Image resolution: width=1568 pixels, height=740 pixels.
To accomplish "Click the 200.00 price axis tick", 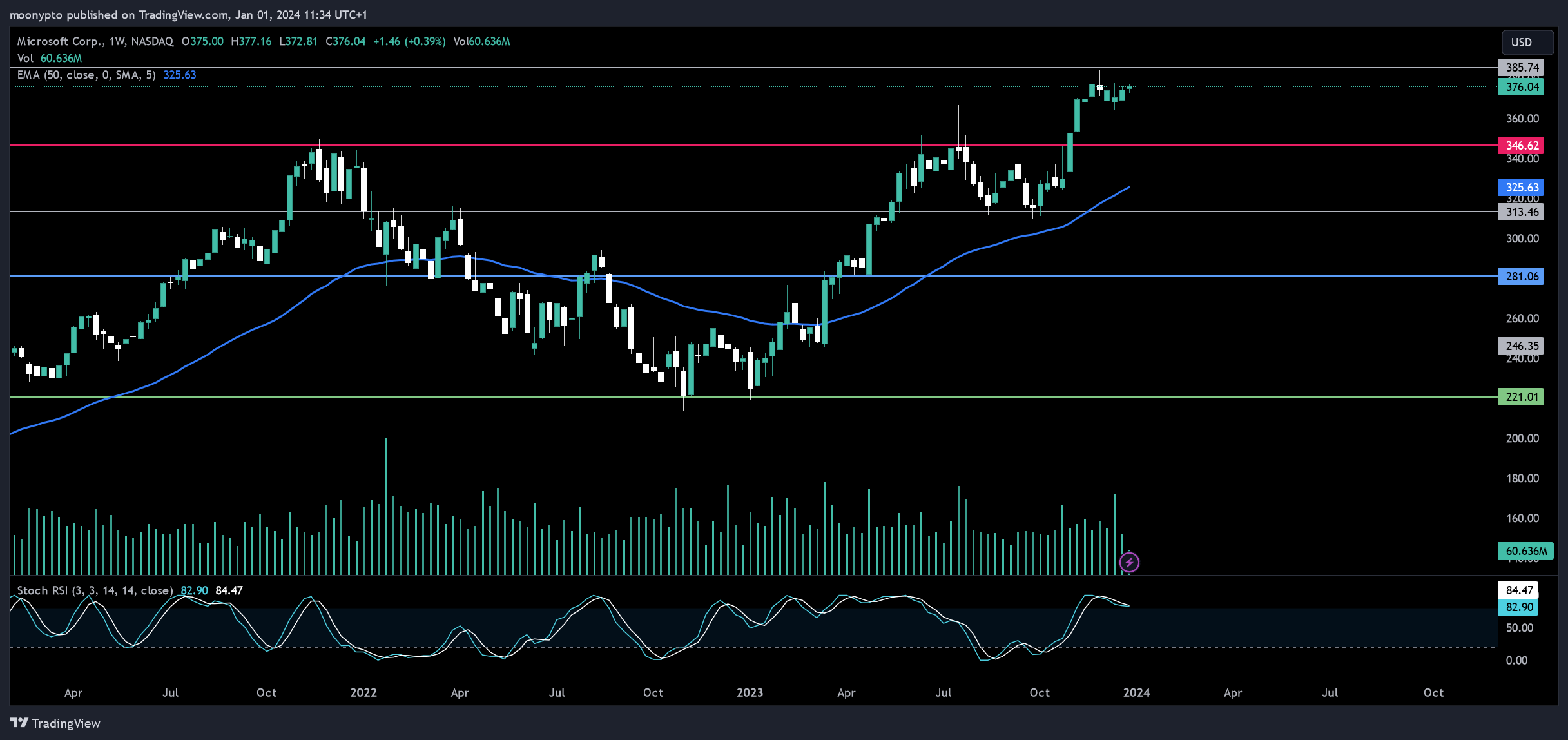I will click(x=1522, y=438).
